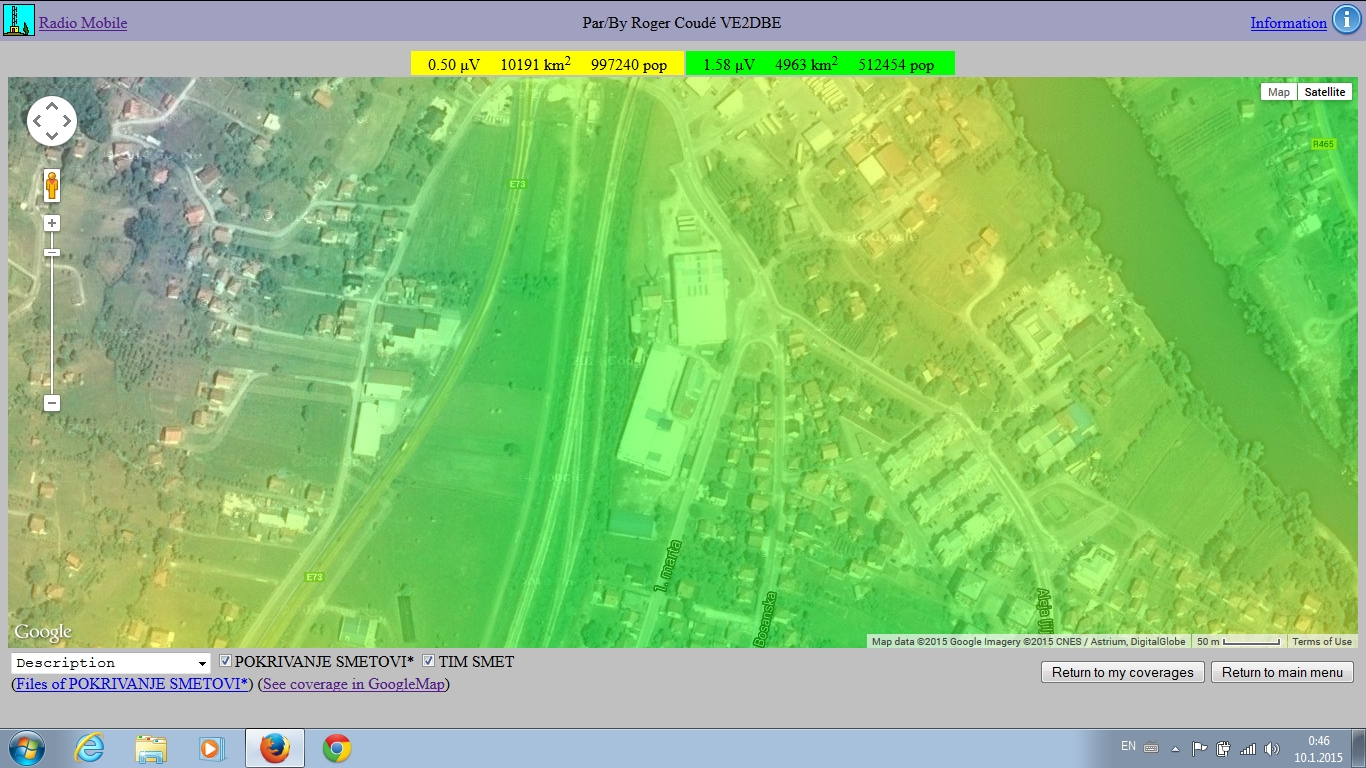The width and height of the screenshot is (1366, 768).
Task: Zoom in with the plus button
Action: [x=52, y=224]
